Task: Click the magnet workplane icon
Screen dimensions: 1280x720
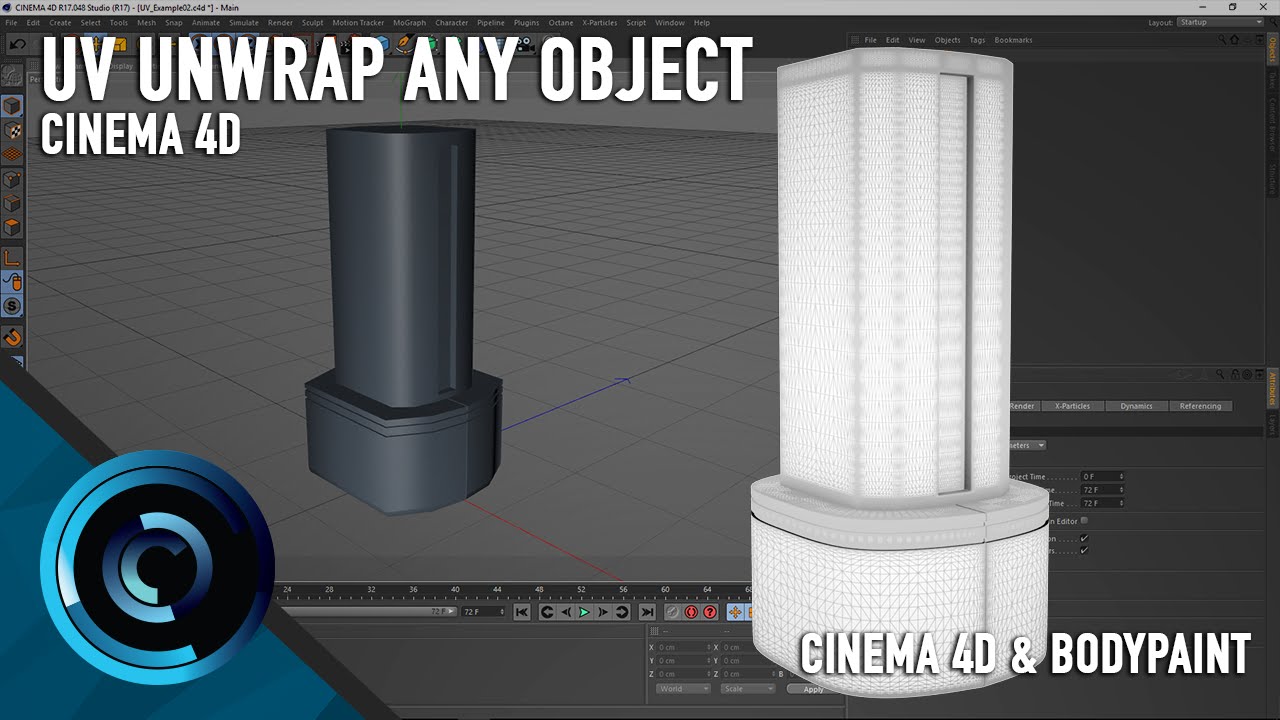Action: coord(12,337)
